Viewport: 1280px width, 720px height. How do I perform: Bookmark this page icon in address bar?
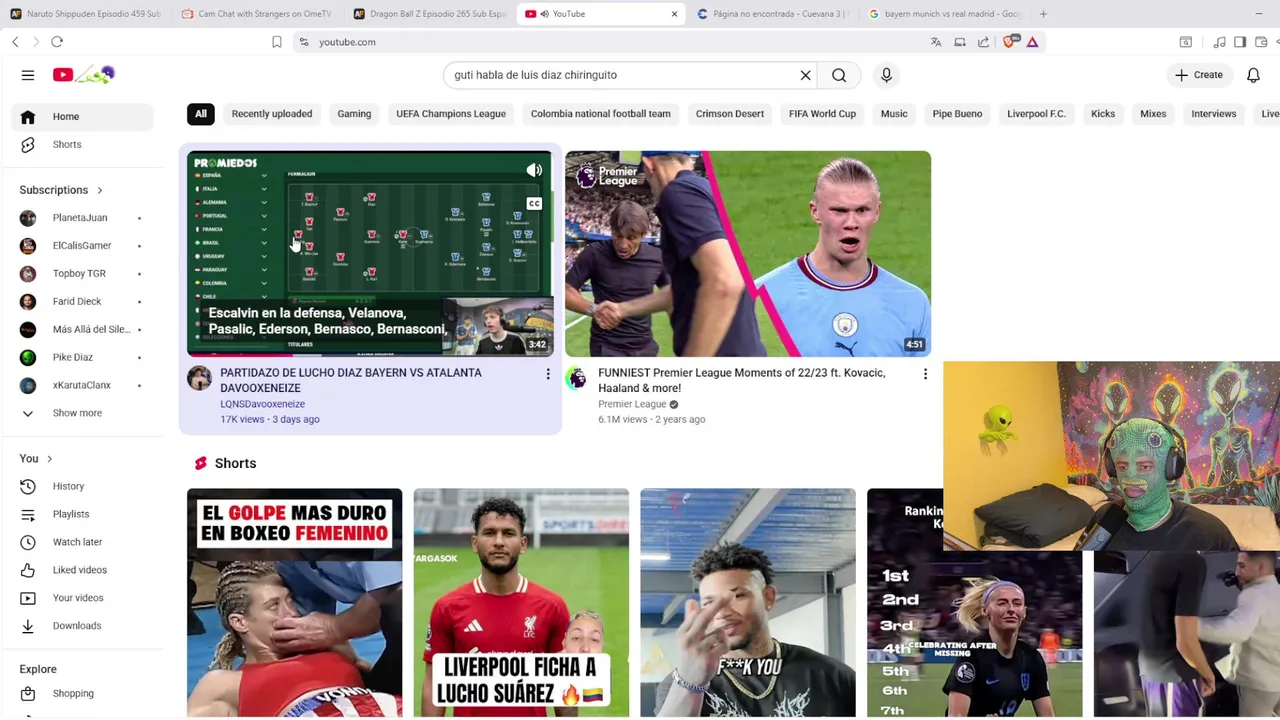click(277, 42)
